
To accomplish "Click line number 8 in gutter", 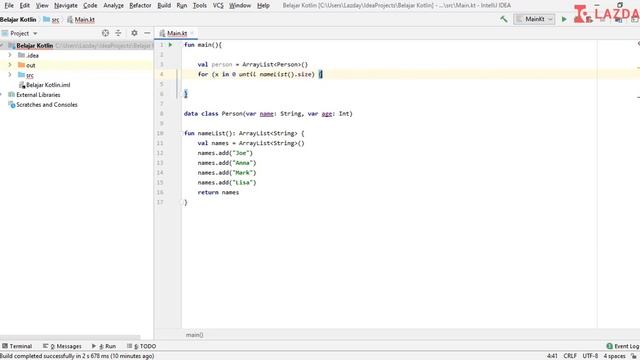I will point(162,113).
